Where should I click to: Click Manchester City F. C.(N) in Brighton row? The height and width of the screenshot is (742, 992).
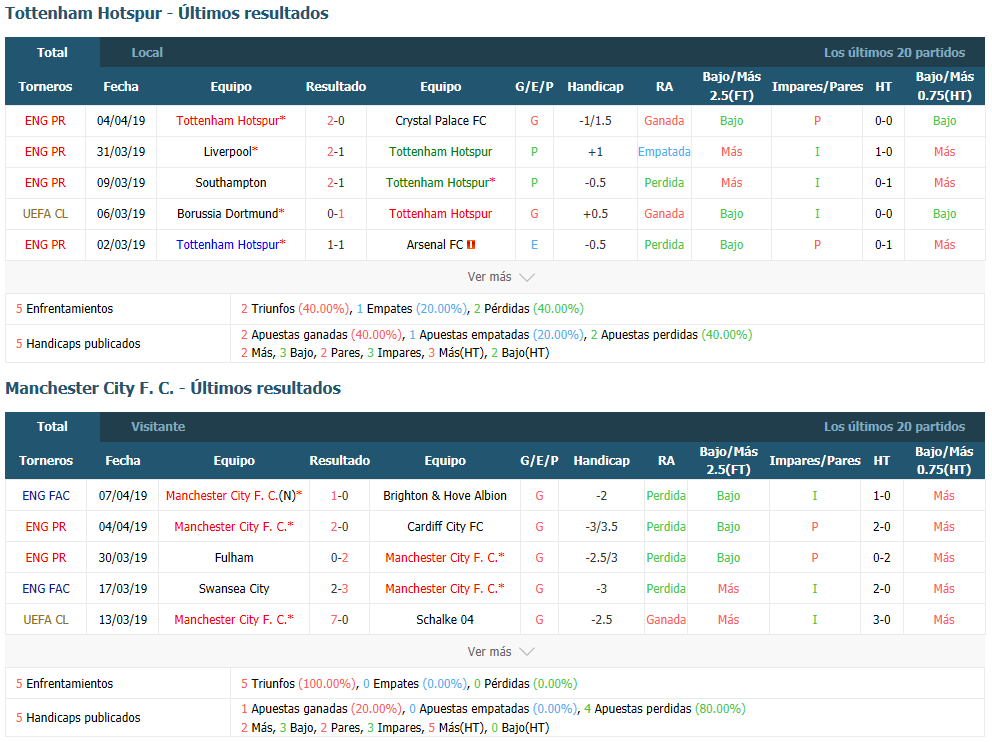[233, 496]
